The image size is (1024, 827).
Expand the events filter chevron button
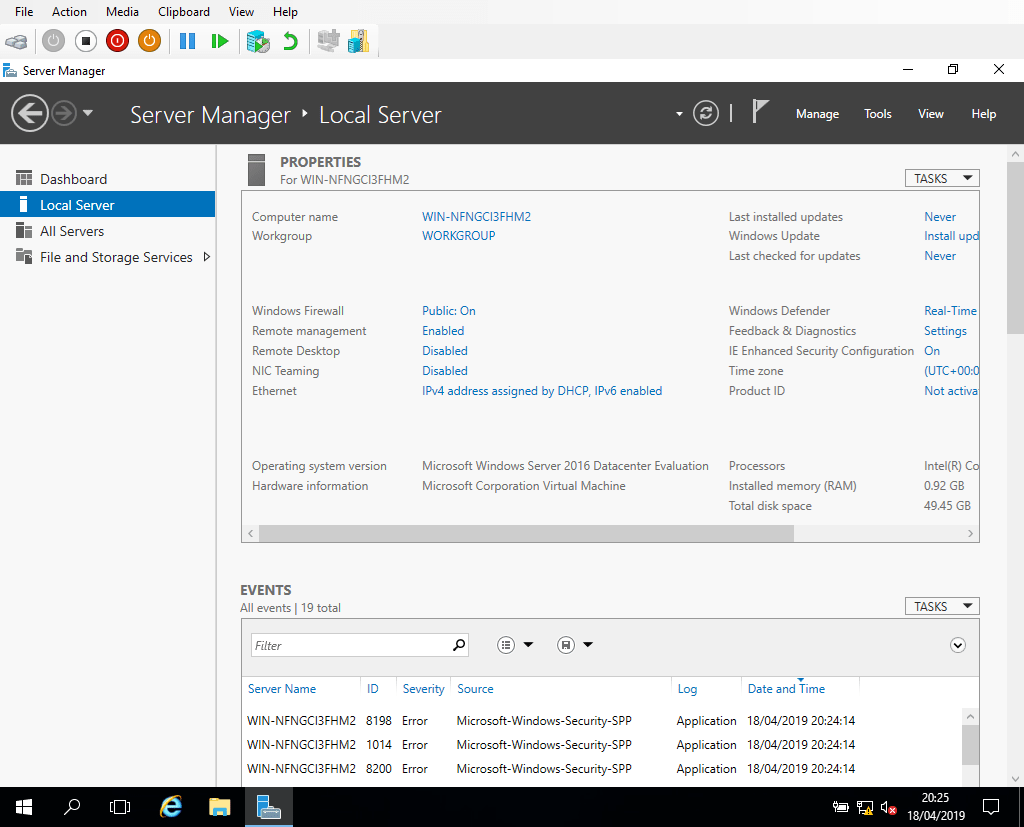click(x=957, y=645)
